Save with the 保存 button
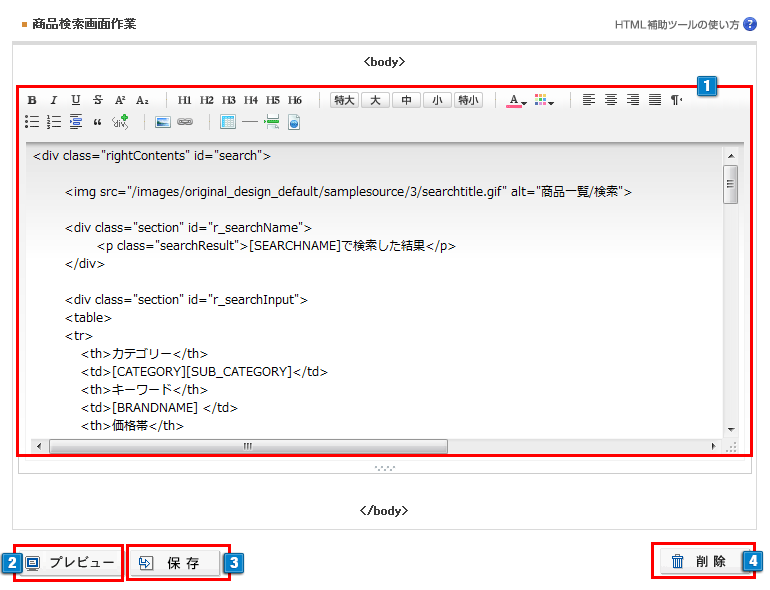 [175, 563]
